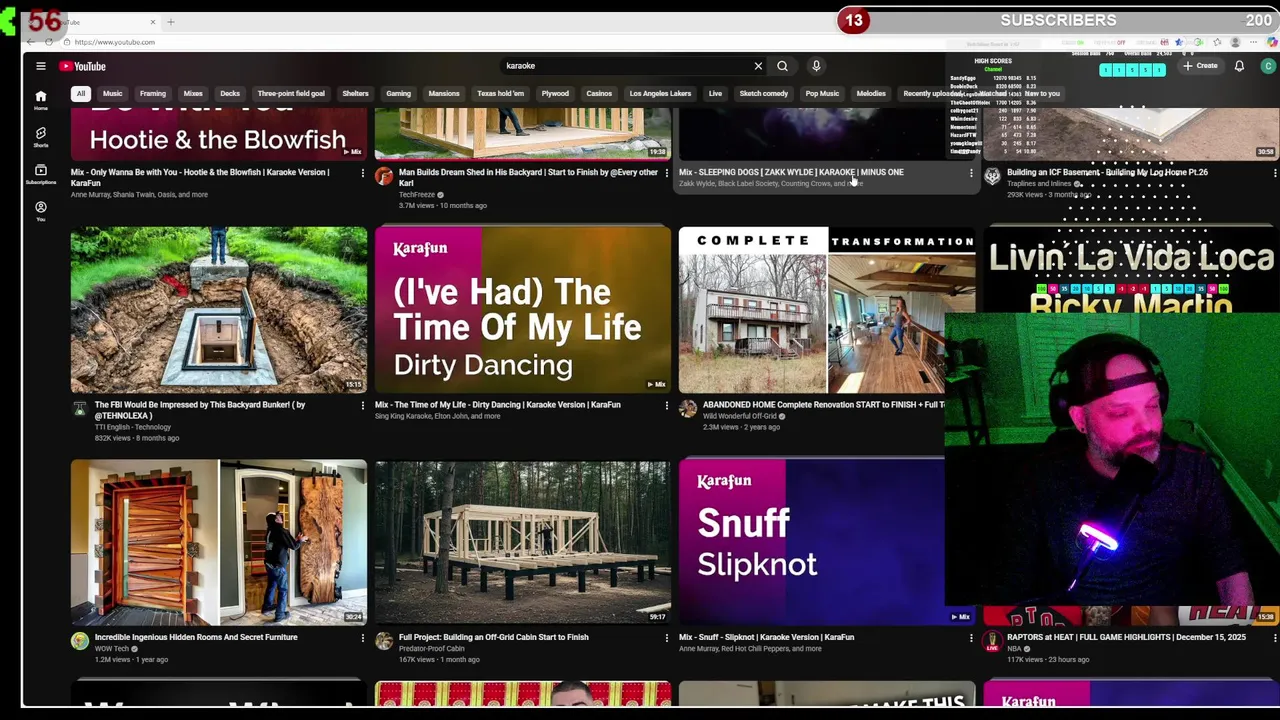Open options menu for Time of My Life mix
The height and width of the screenshot is (720, 1280).
point(667,405)
